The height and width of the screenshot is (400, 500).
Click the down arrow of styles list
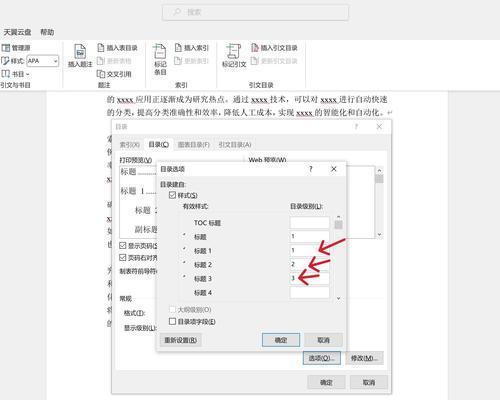click(x=338, y=298)
